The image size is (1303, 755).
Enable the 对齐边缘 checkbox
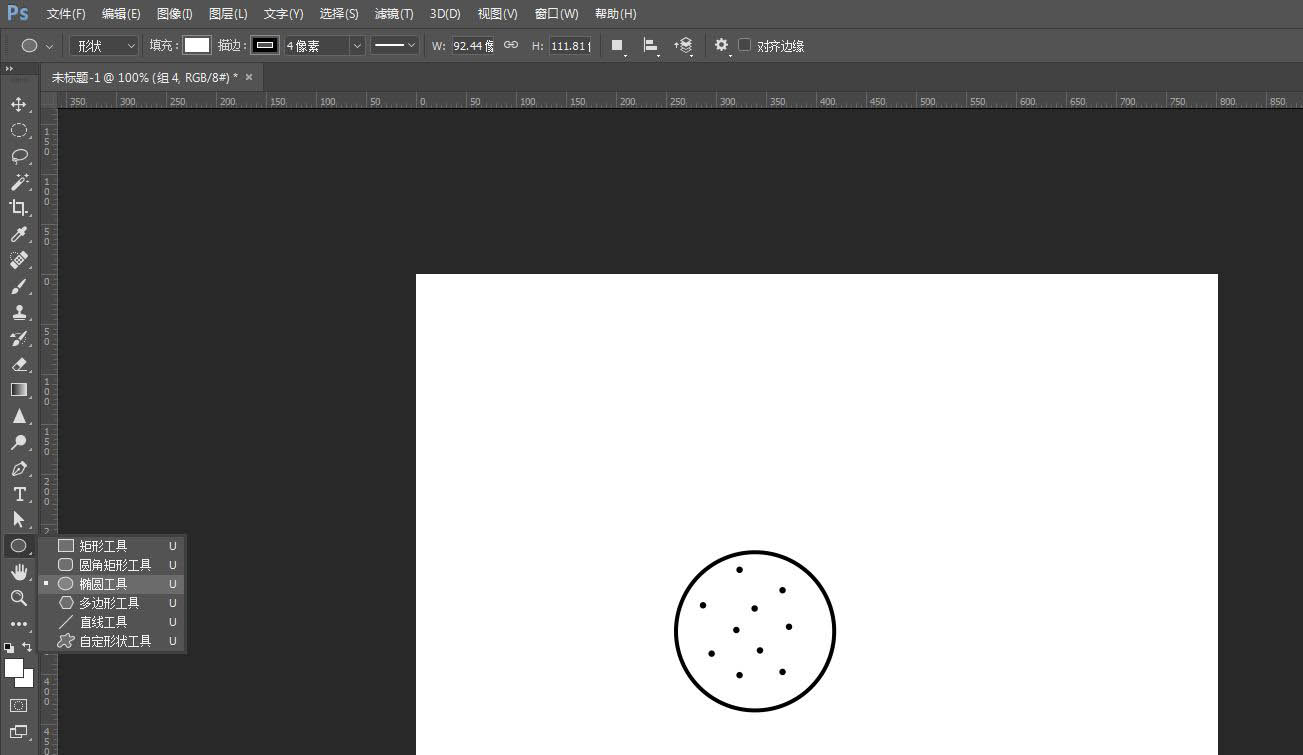coord(744,45)
